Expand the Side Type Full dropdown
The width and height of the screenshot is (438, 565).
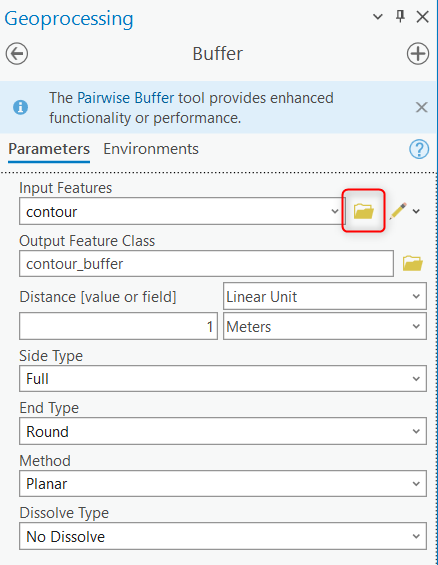click(x=223, y=379)
